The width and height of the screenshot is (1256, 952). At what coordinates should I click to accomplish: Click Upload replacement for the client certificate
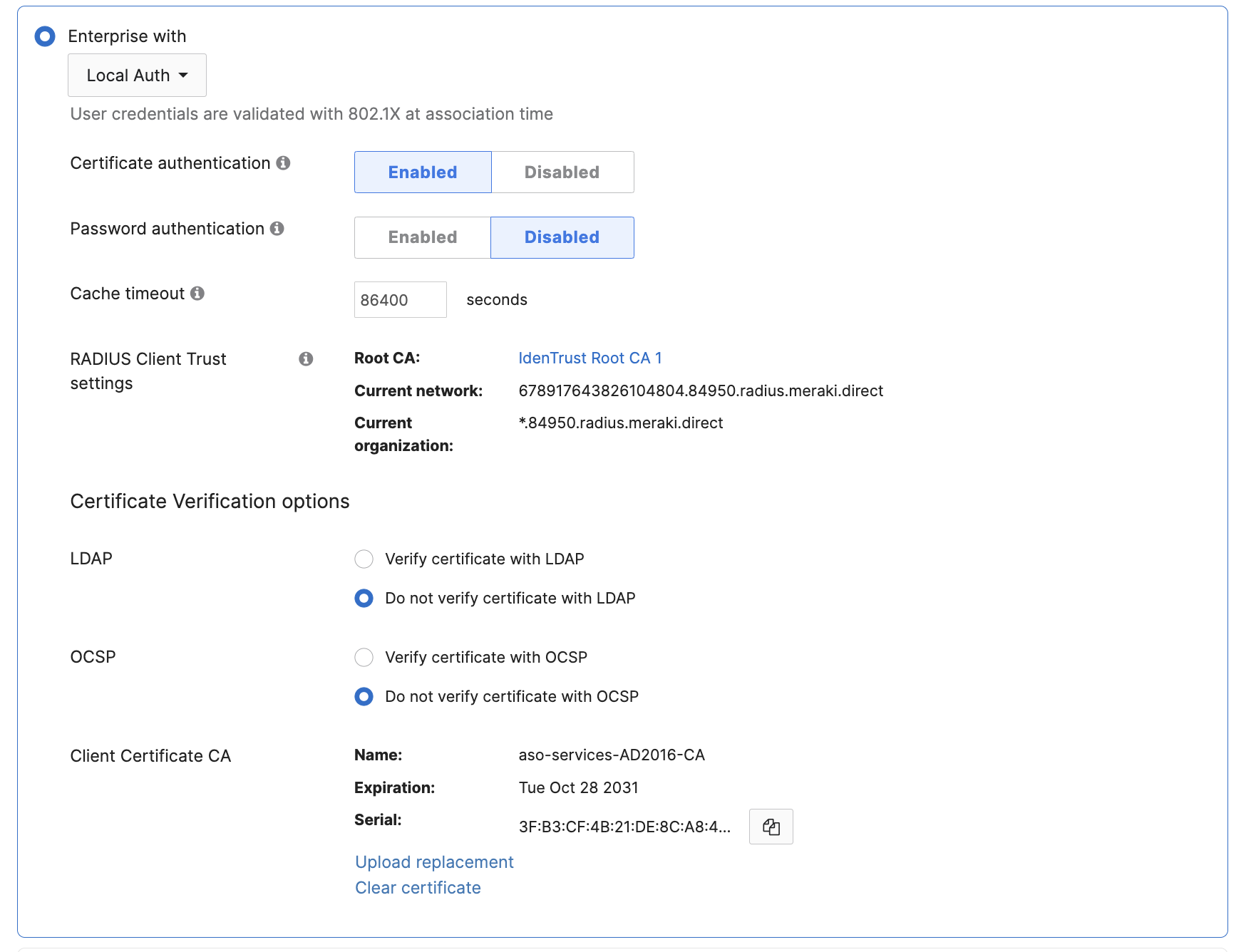[x=433, y=862]
